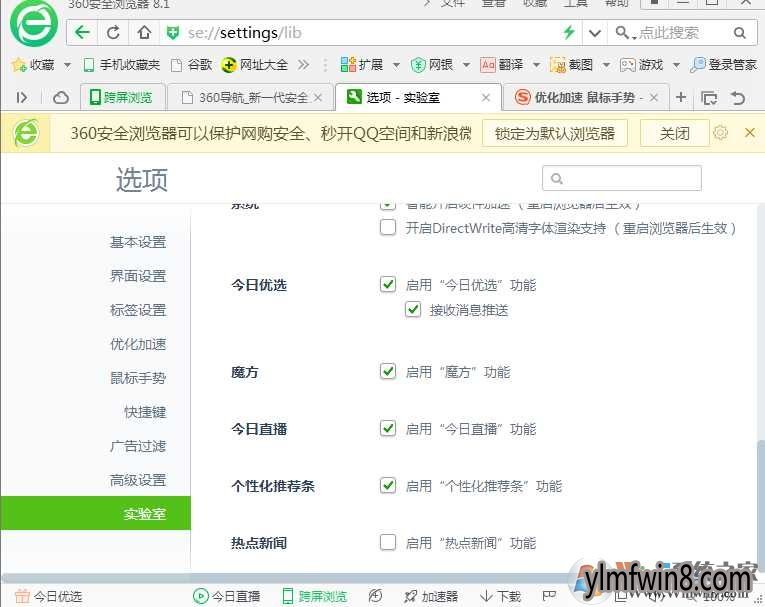Show more bookmarks with » chevron
This screenshot has height=607, width=765.
[303, 64]
